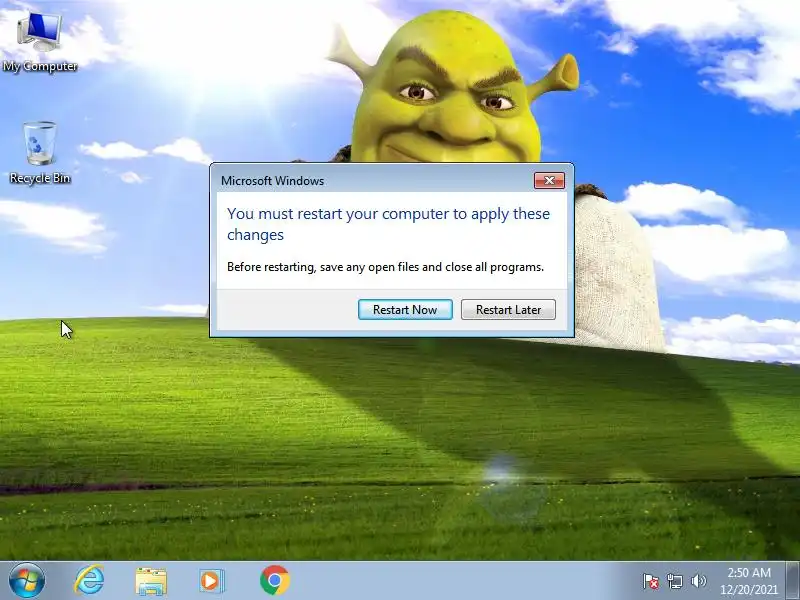Choose Restart Later in the dialog

pos(508,310)
